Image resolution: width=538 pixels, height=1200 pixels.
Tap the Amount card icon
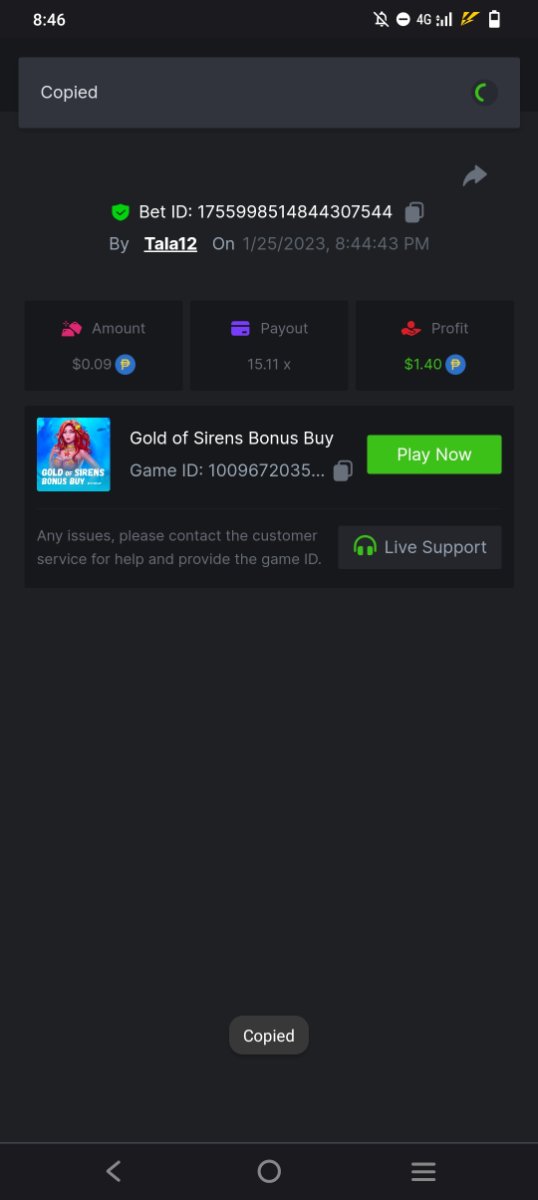pos(71,328)
